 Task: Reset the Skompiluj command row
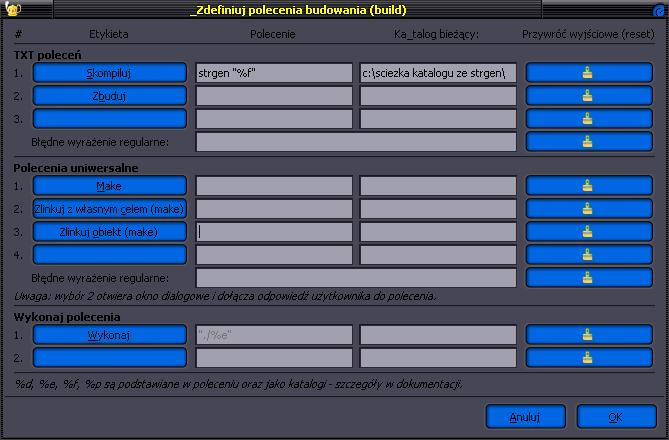tap(587, 73)
